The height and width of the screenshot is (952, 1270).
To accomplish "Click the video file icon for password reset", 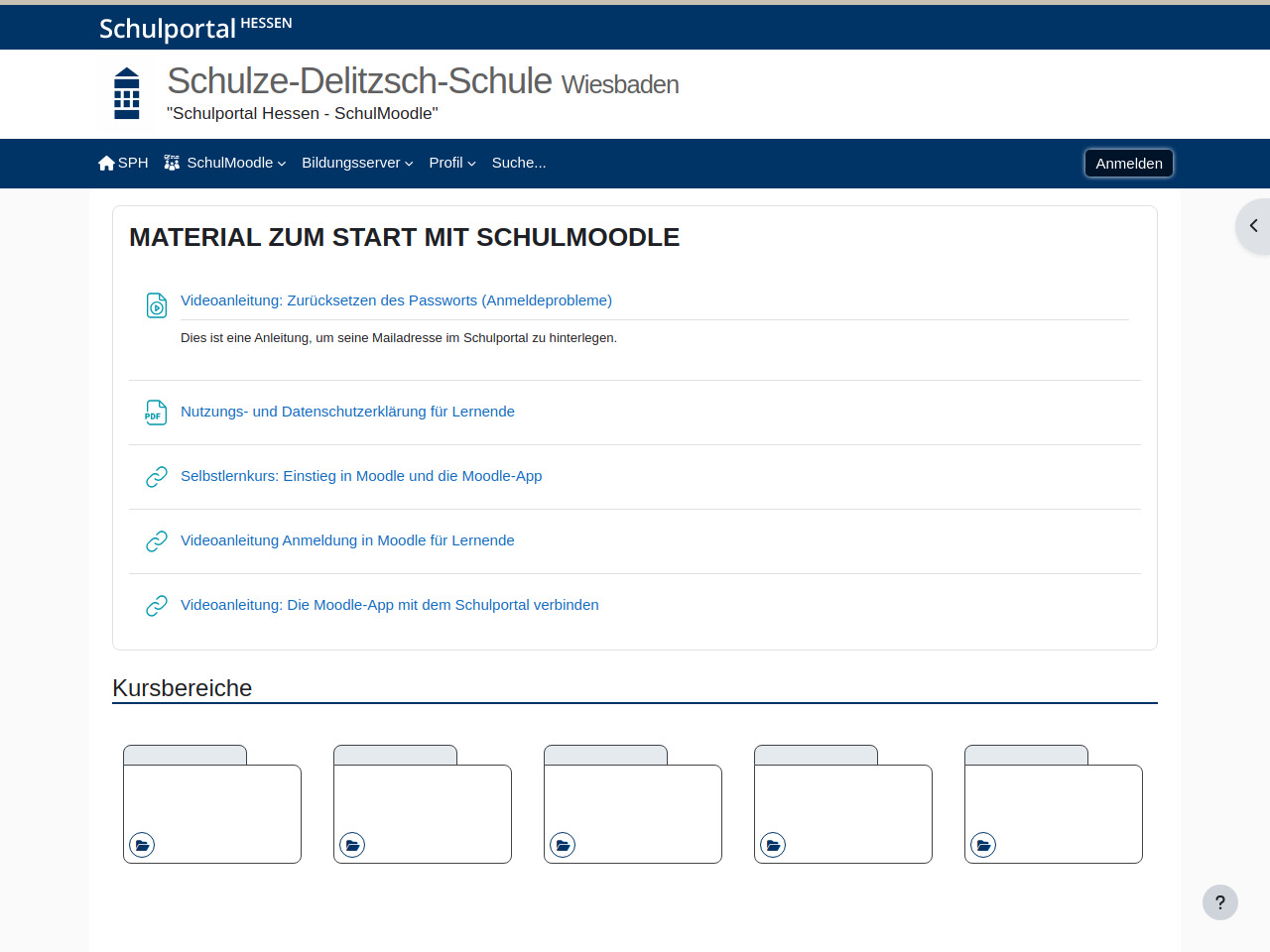I will click(x=157, y=305).
